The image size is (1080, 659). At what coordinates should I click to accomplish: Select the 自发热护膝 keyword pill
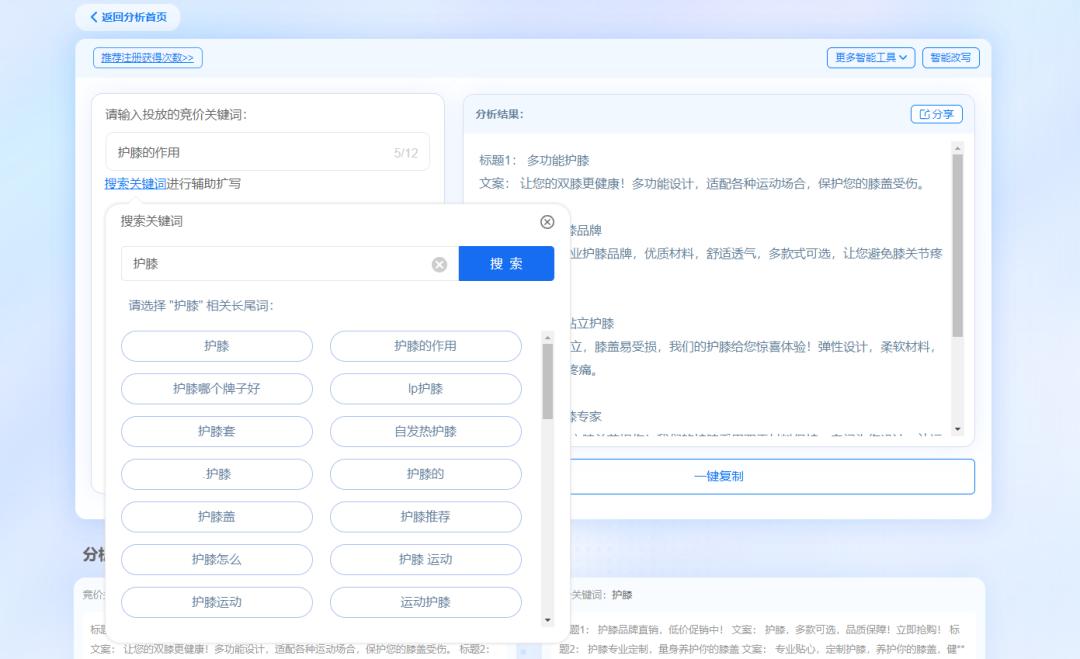coord(424,431)
